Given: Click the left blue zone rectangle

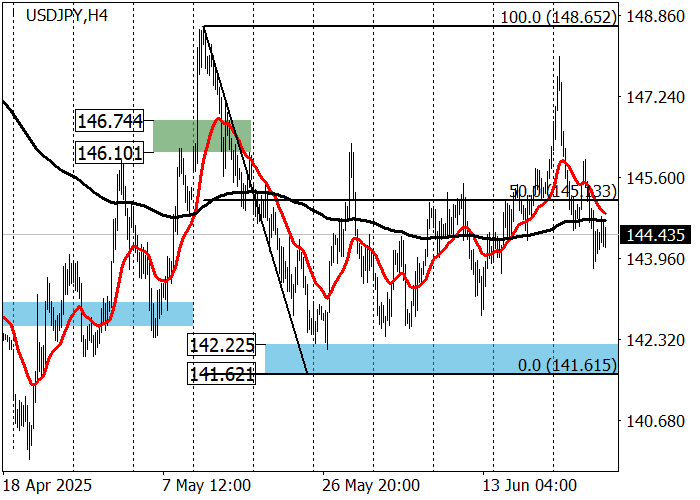Looking at the screenshot, I should coord(97,313).
